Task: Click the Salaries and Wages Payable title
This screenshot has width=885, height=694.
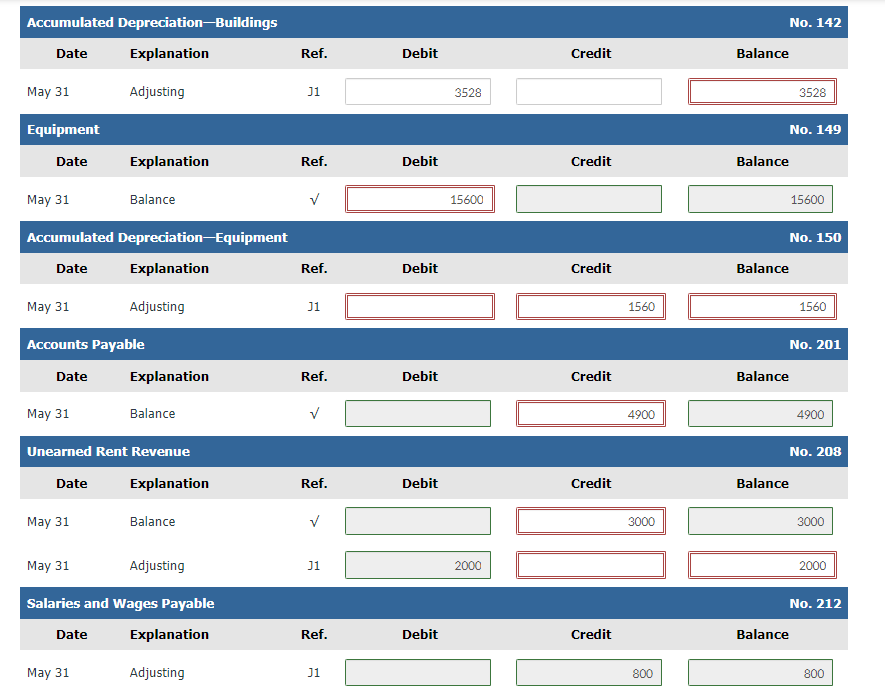Action: coord(120,604)
